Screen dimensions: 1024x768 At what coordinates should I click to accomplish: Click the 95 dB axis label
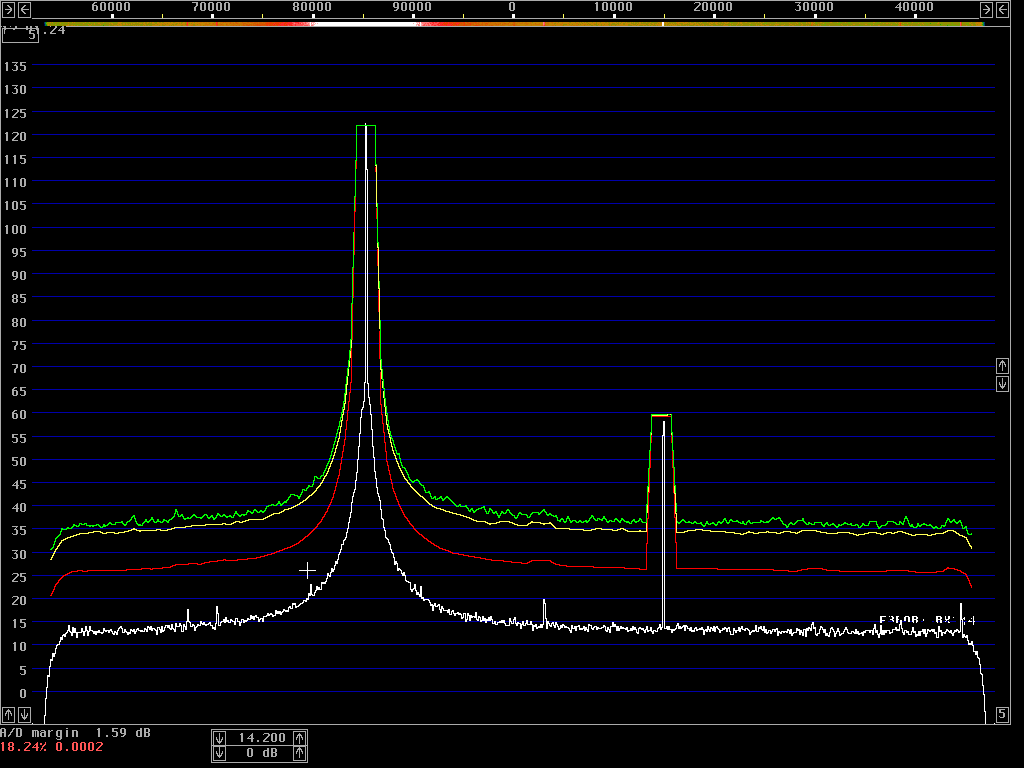(x=19, y=252)
